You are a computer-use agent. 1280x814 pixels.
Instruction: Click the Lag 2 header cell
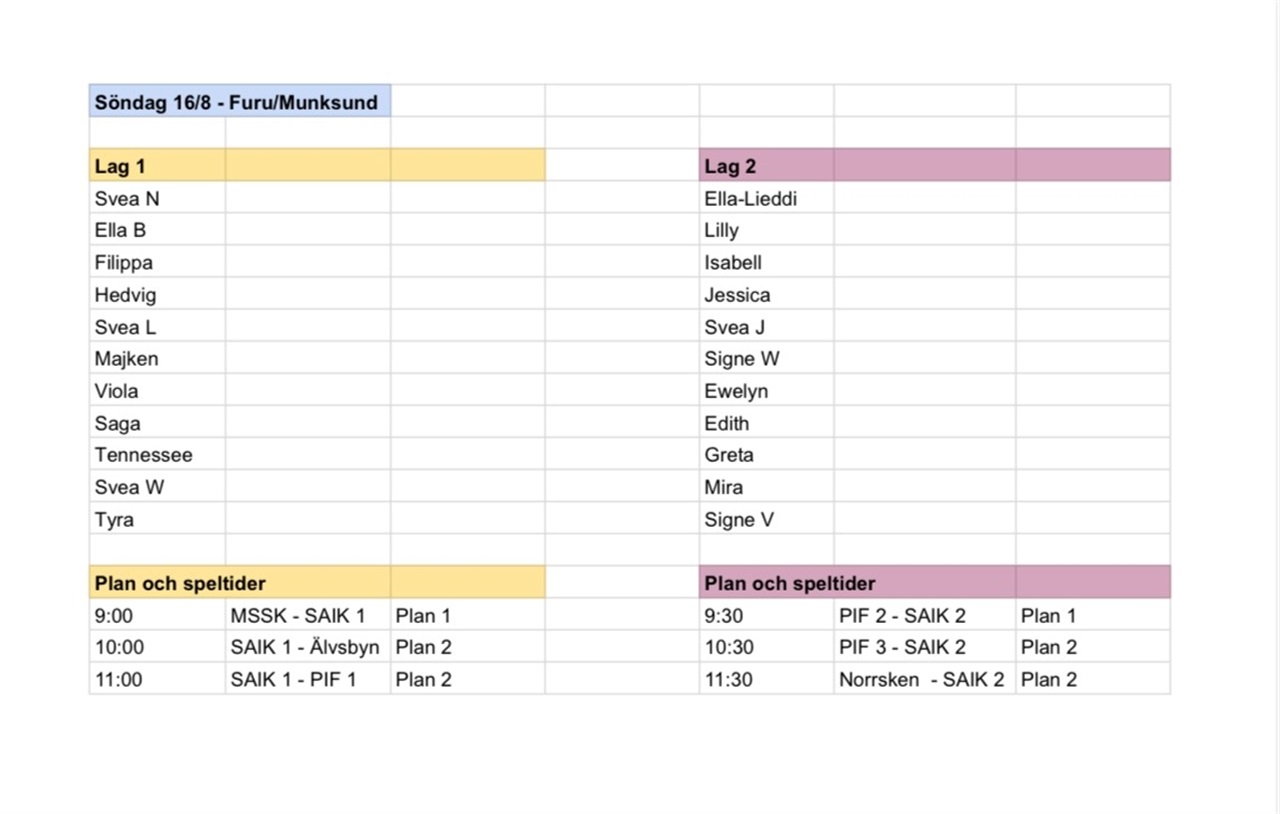pyautogui.click(x=767, y=165)
